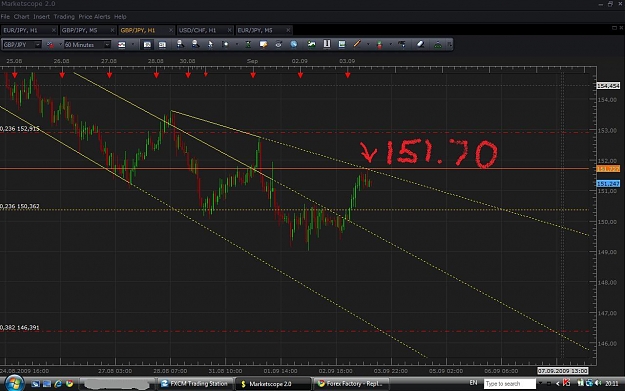Viewport: 625px width, 391px height.
Task: Toggle the first highlighted chart view button
Action: click(147, 45)
